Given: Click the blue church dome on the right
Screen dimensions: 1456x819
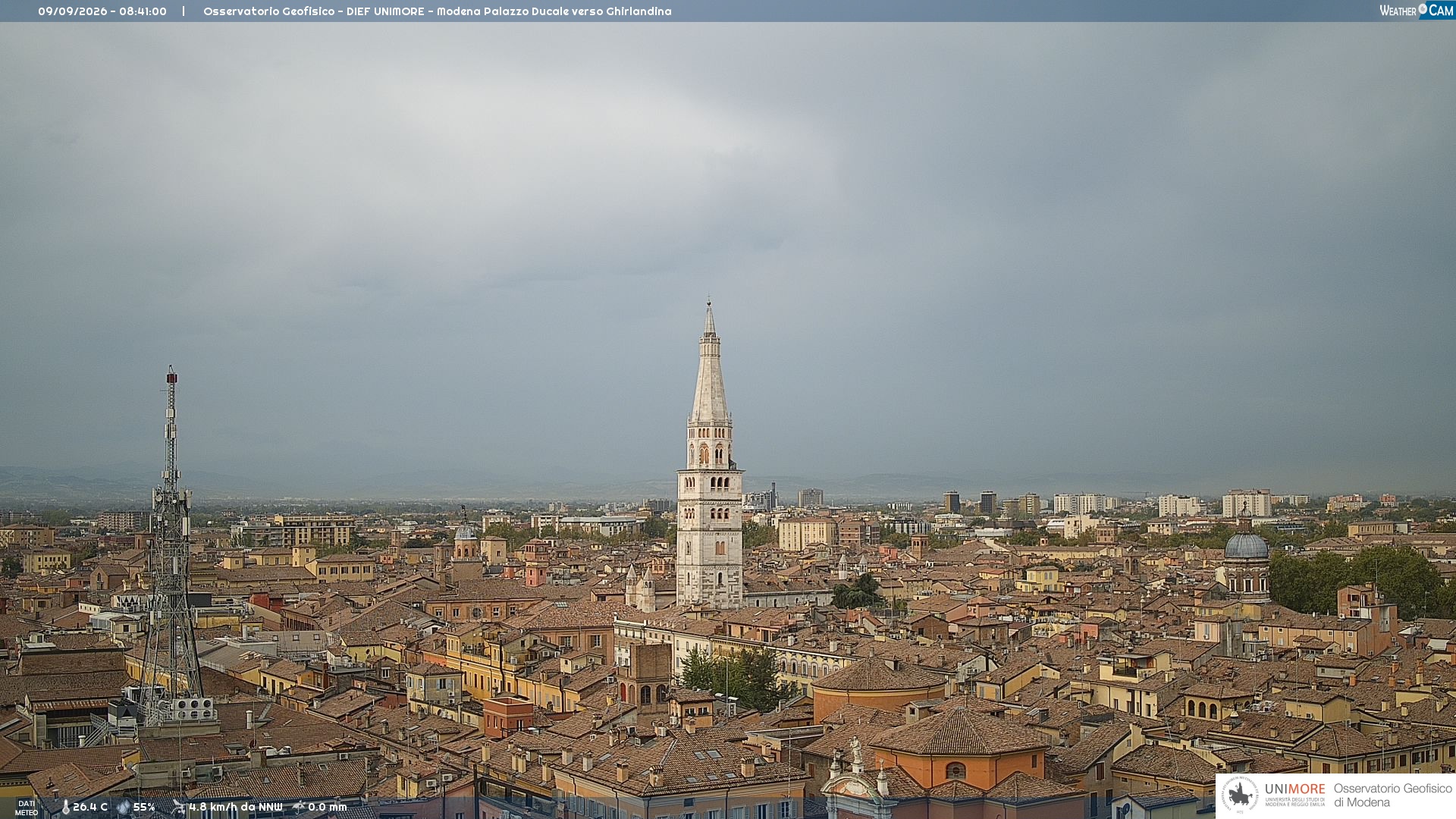Looking at the screenshot, I should 1247,545.
